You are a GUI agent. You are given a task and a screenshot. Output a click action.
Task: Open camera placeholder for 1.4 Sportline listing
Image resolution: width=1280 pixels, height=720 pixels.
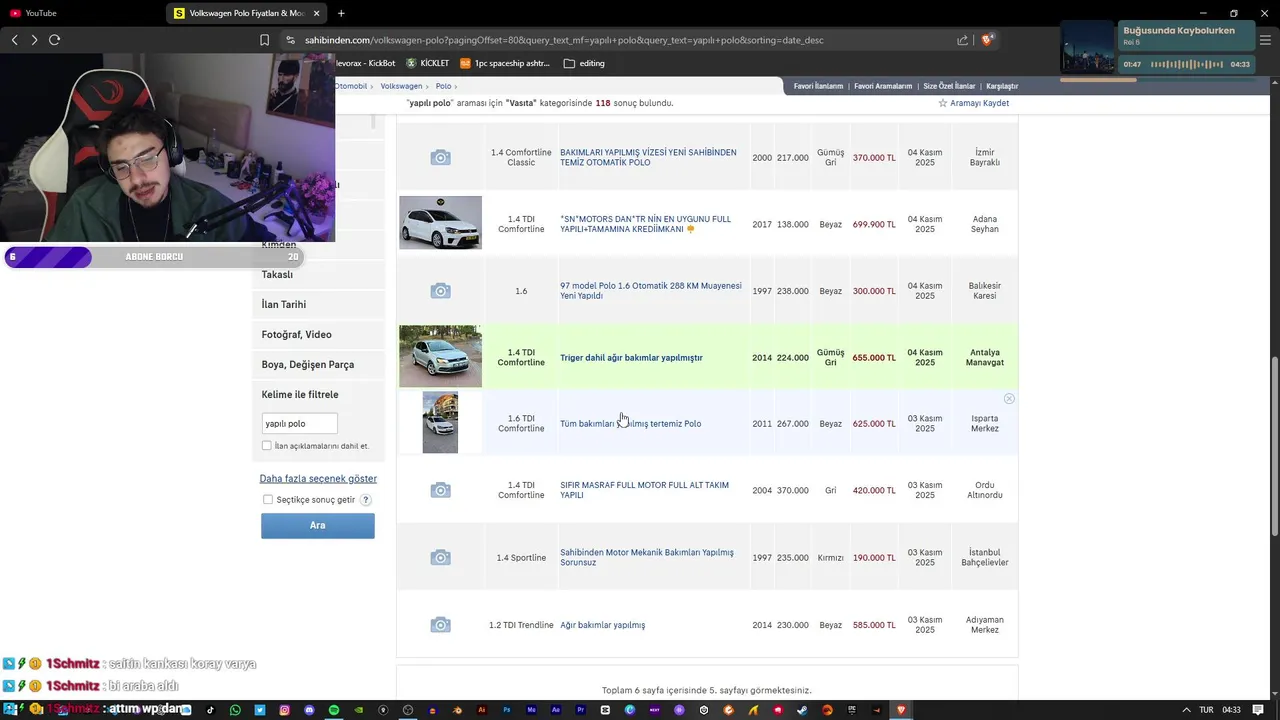click(x=440, y=557)
